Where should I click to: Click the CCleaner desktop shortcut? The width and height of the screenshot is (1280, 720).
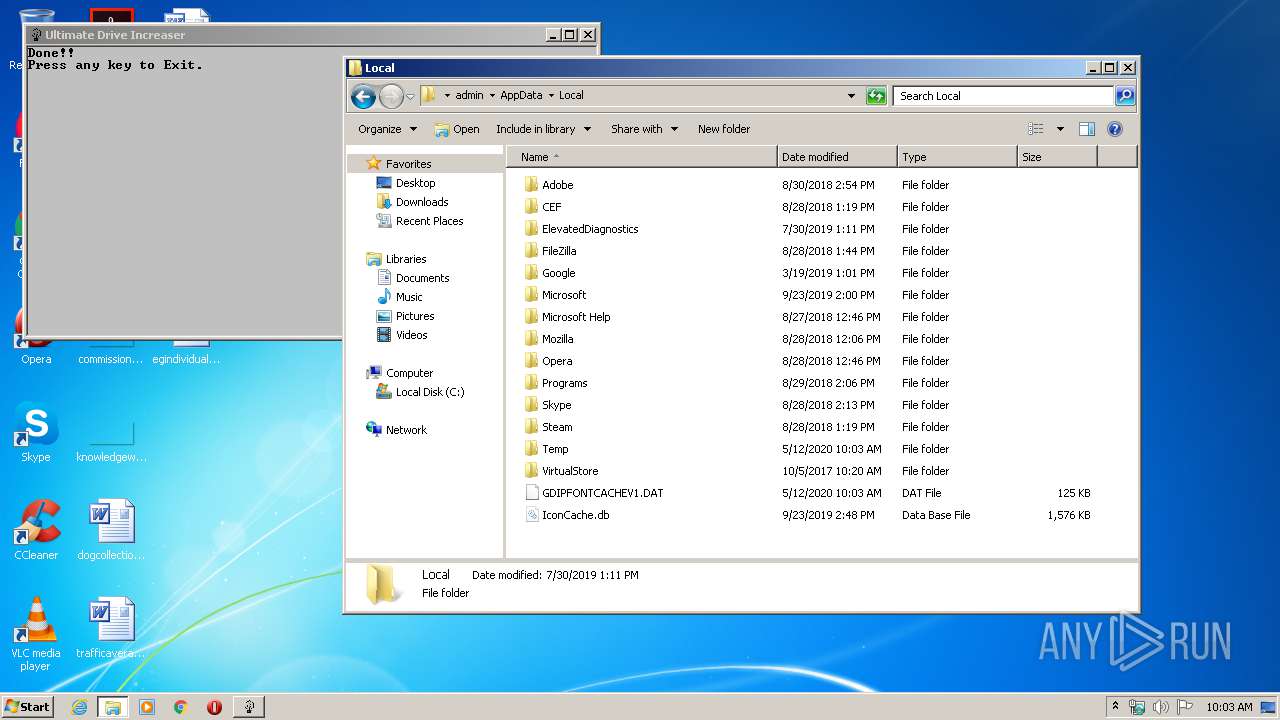pos(36,531)
